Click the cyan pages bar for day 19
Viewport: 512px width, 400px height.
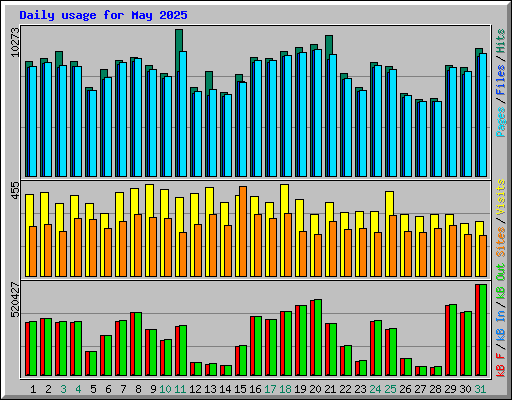point(303,114)
